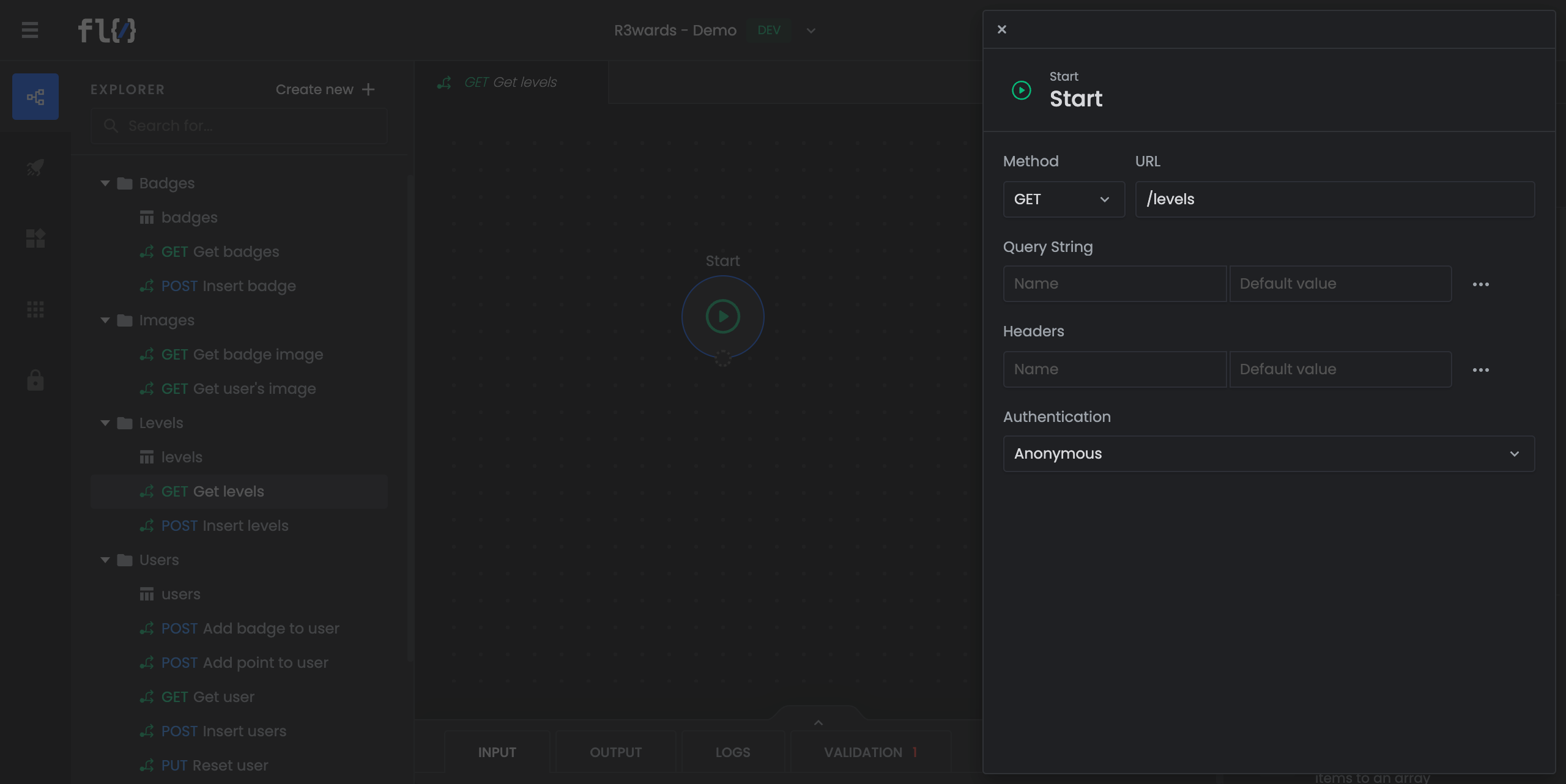
Task: Open the lock security sidebar icon
Action: coord(35,380)
